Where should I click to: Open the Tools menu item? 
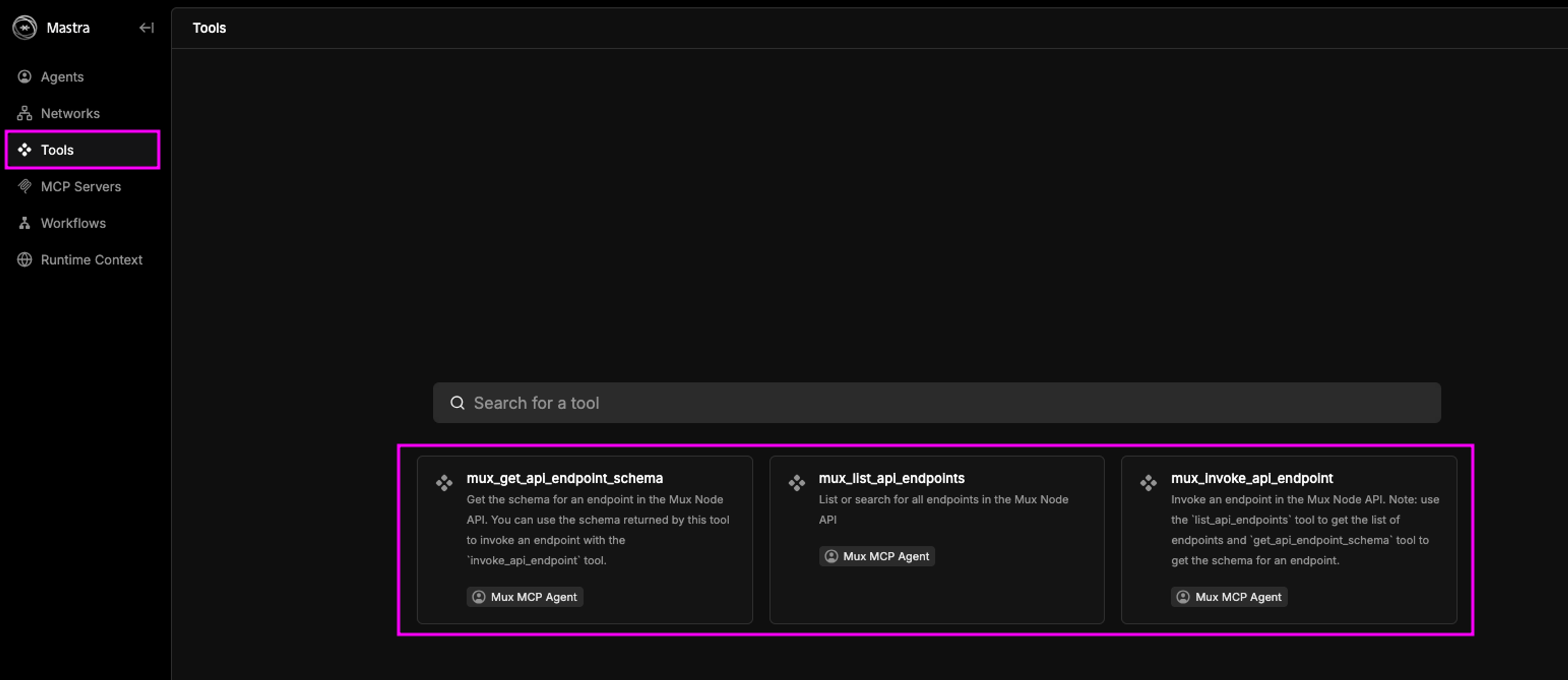click(57, 150)
